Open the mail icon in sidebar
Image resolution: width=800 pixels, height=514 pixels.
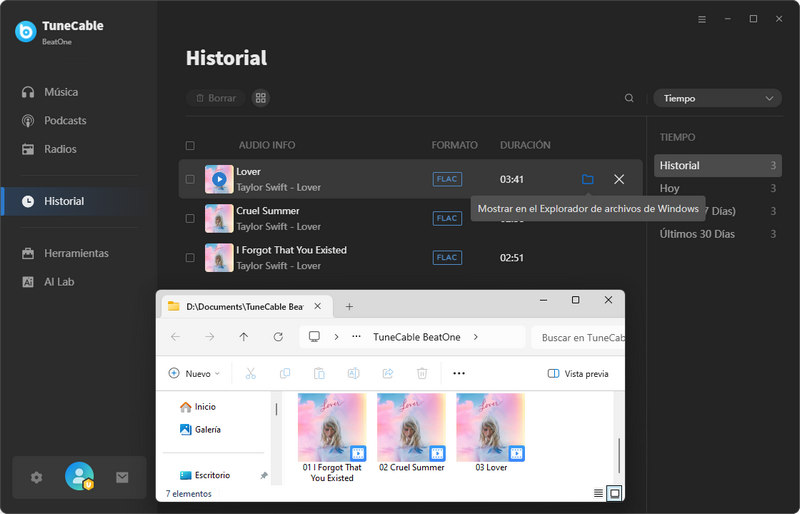coord(122,477)
